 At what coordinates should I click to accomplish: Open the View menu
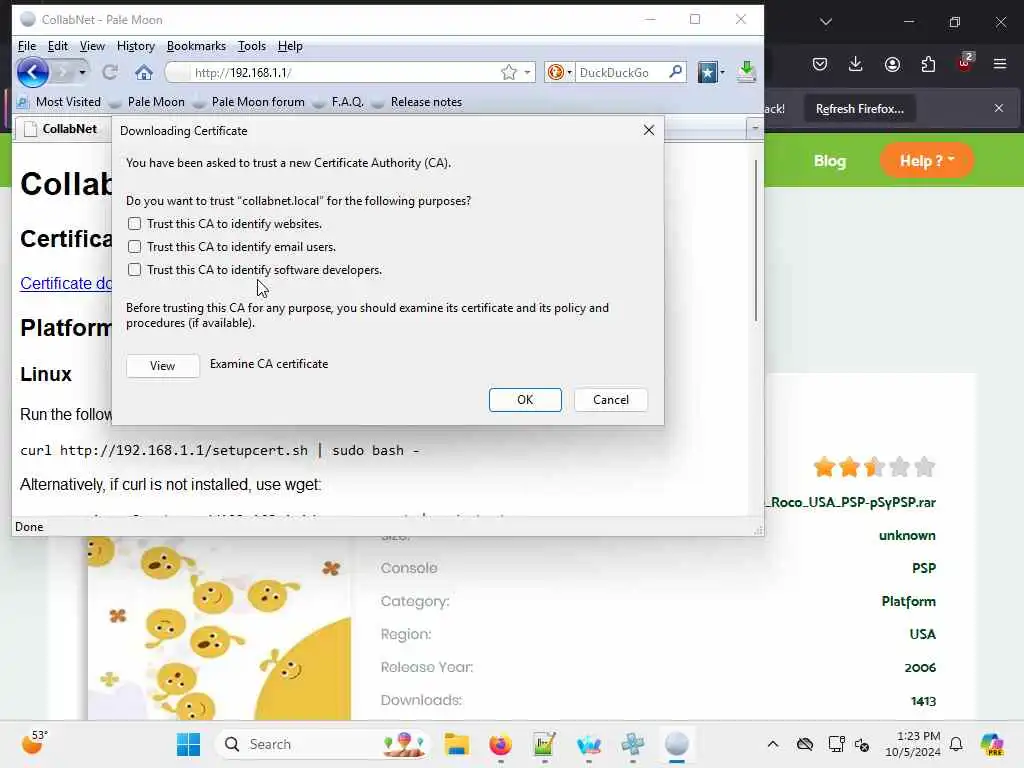click(x=92, y=46)
